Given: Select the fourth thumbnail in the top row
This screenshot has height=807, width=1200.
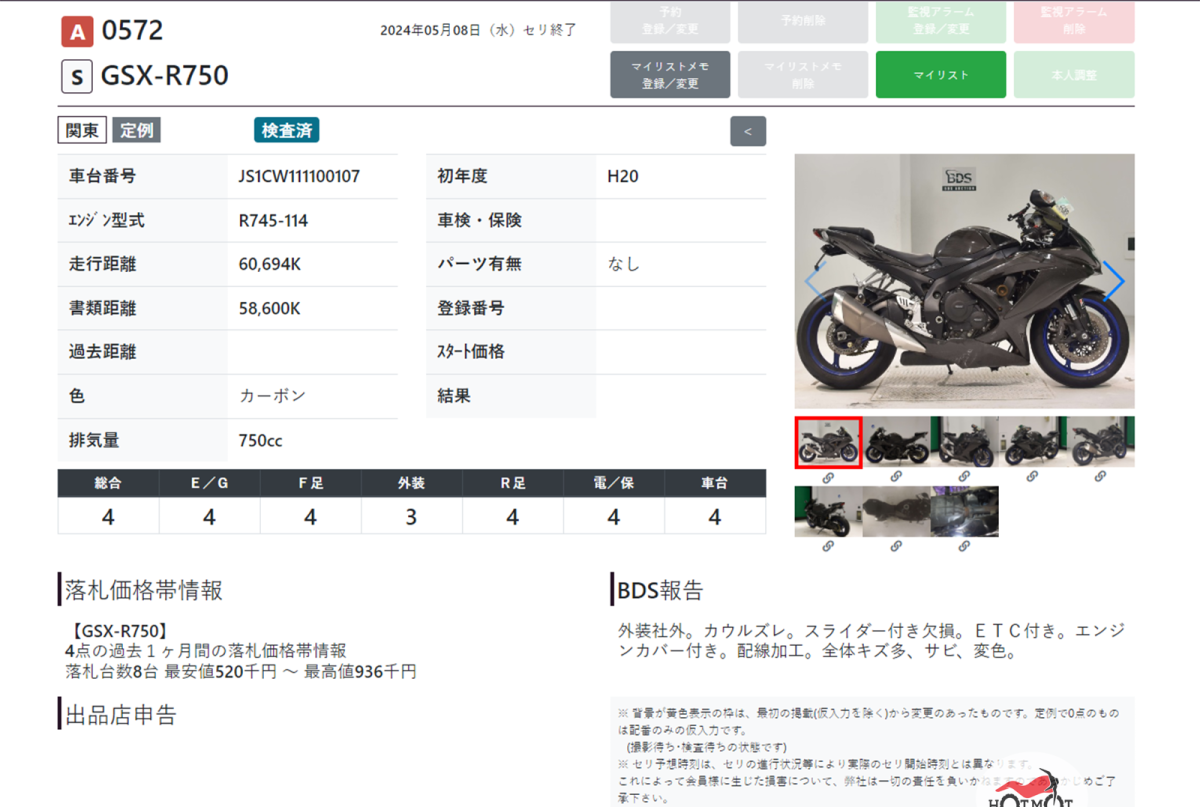Looking at the screenshot, I should 1033,442.
